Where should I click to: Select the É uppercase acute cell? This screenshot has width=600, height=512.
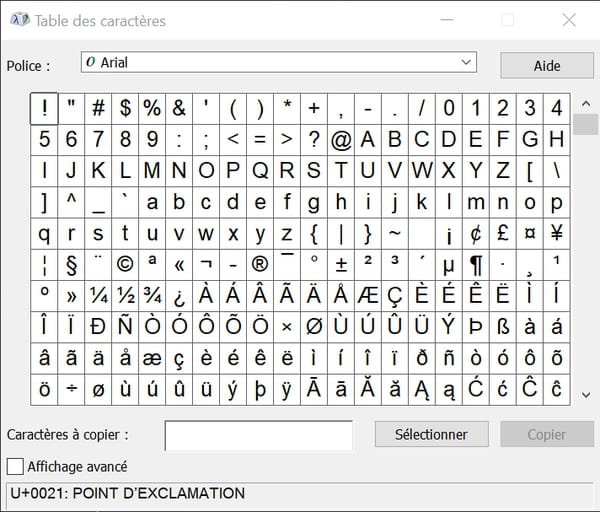coord(449,296)
